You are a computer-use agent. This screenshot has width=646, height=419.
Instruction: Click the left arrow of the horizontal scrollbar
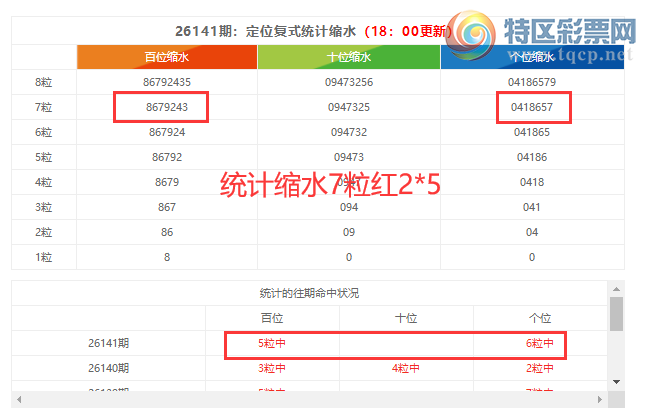pyautogui.click(x=19, y=399)
